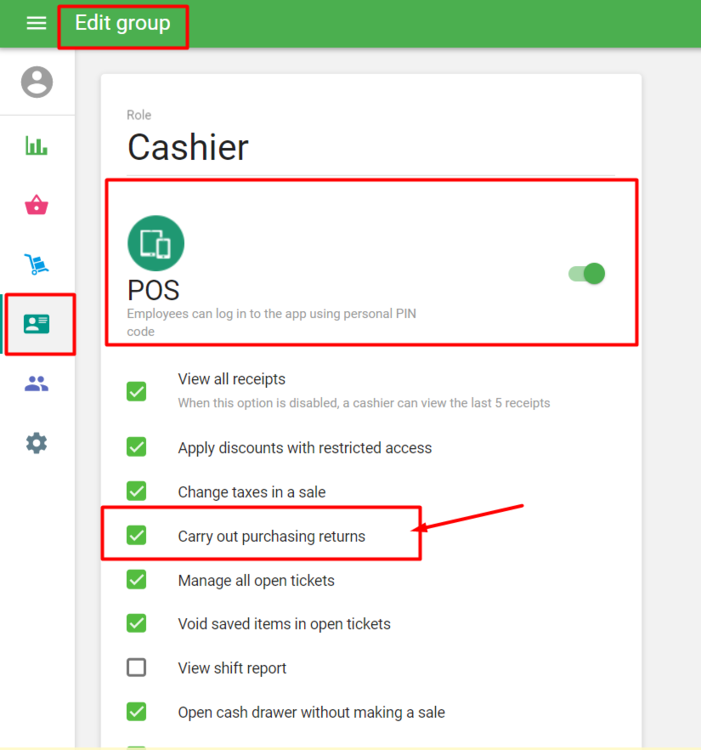
Task: Open the Reports bar chart icon
Action: [37, 147]
